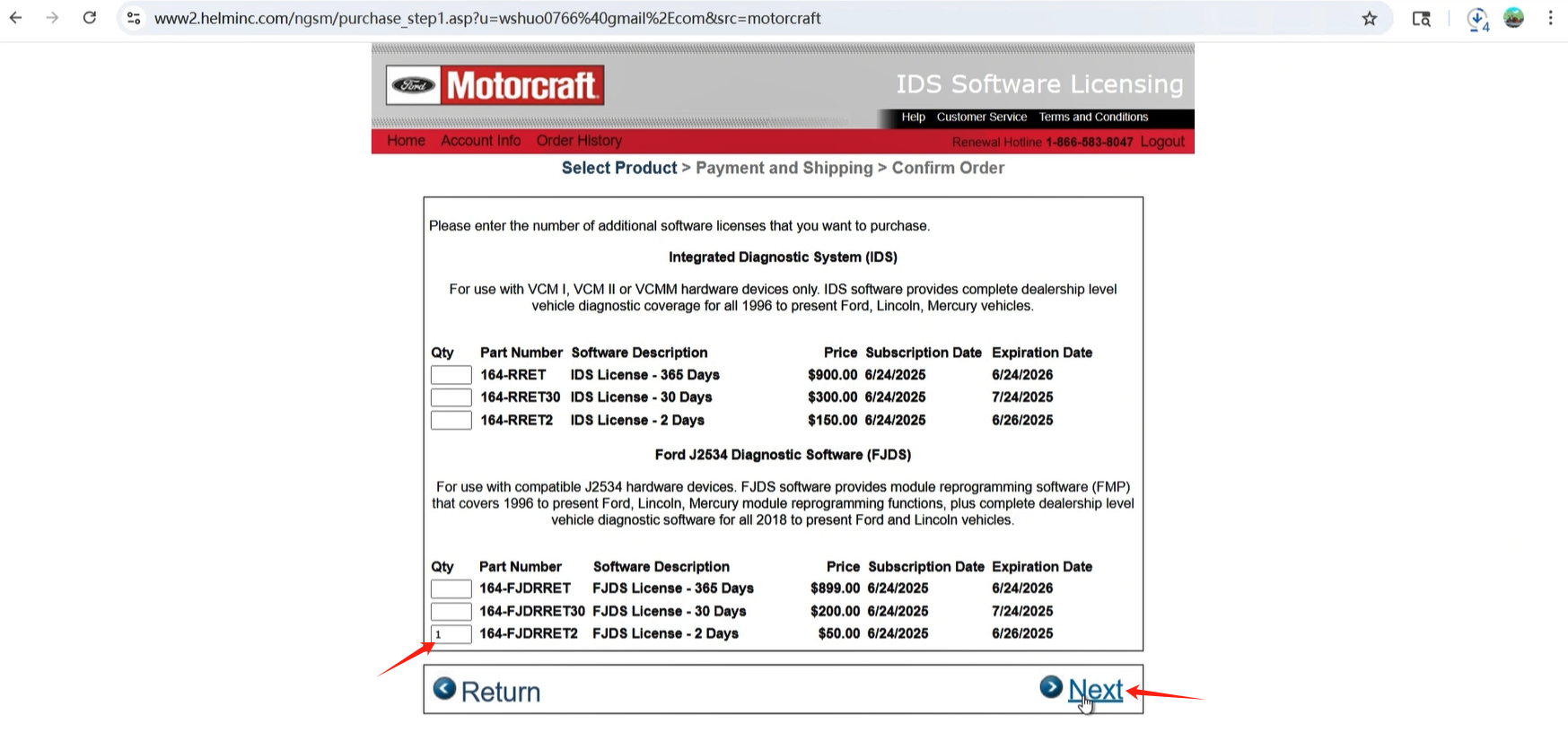Select Qty box for FJDS License 30 Days

[x=451, y=612]
